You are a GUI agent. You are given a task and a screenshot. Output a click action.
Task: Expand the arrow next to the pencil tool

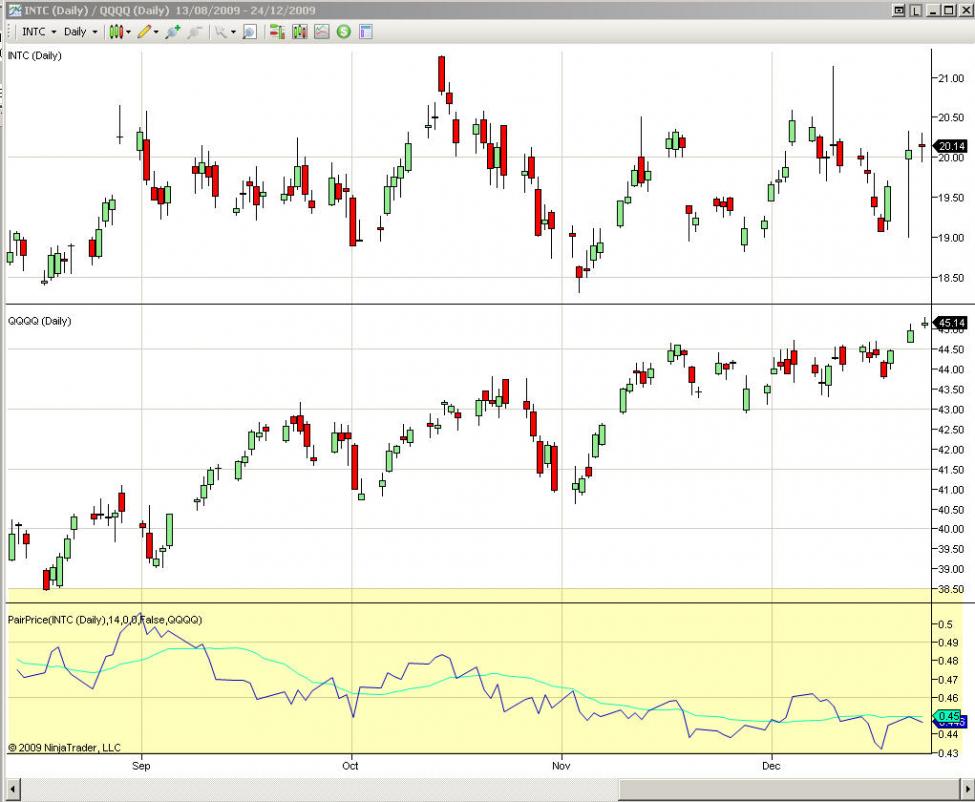156,32
